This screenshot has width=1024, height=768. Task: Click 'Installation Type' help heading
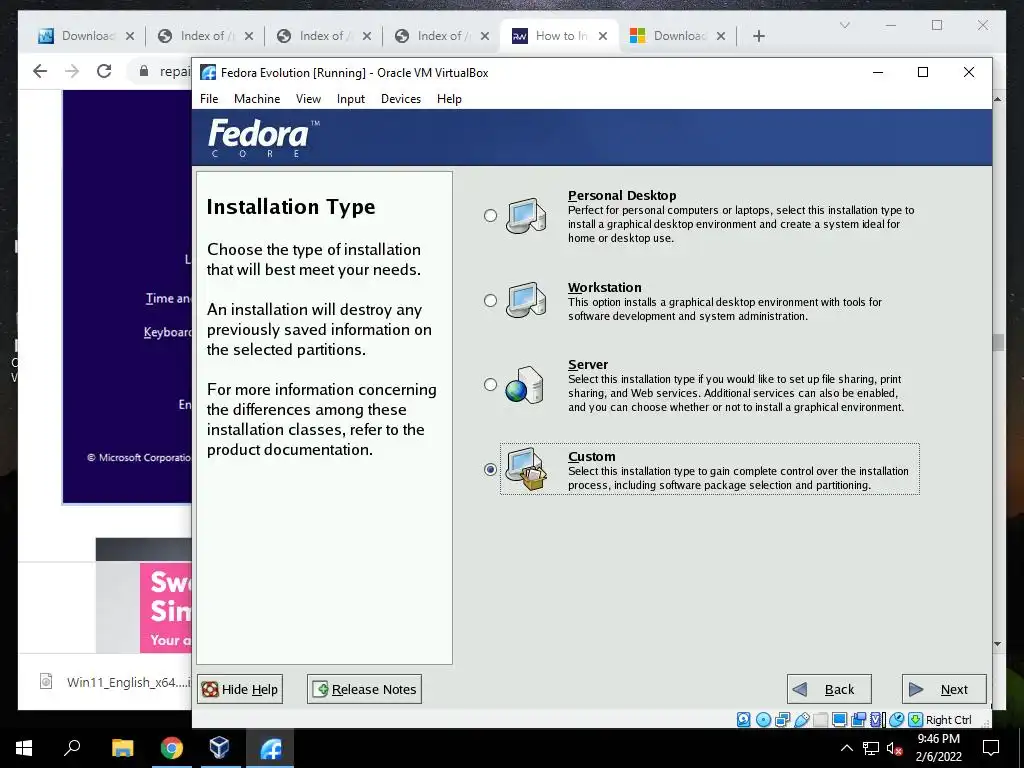tap(291, 207)
